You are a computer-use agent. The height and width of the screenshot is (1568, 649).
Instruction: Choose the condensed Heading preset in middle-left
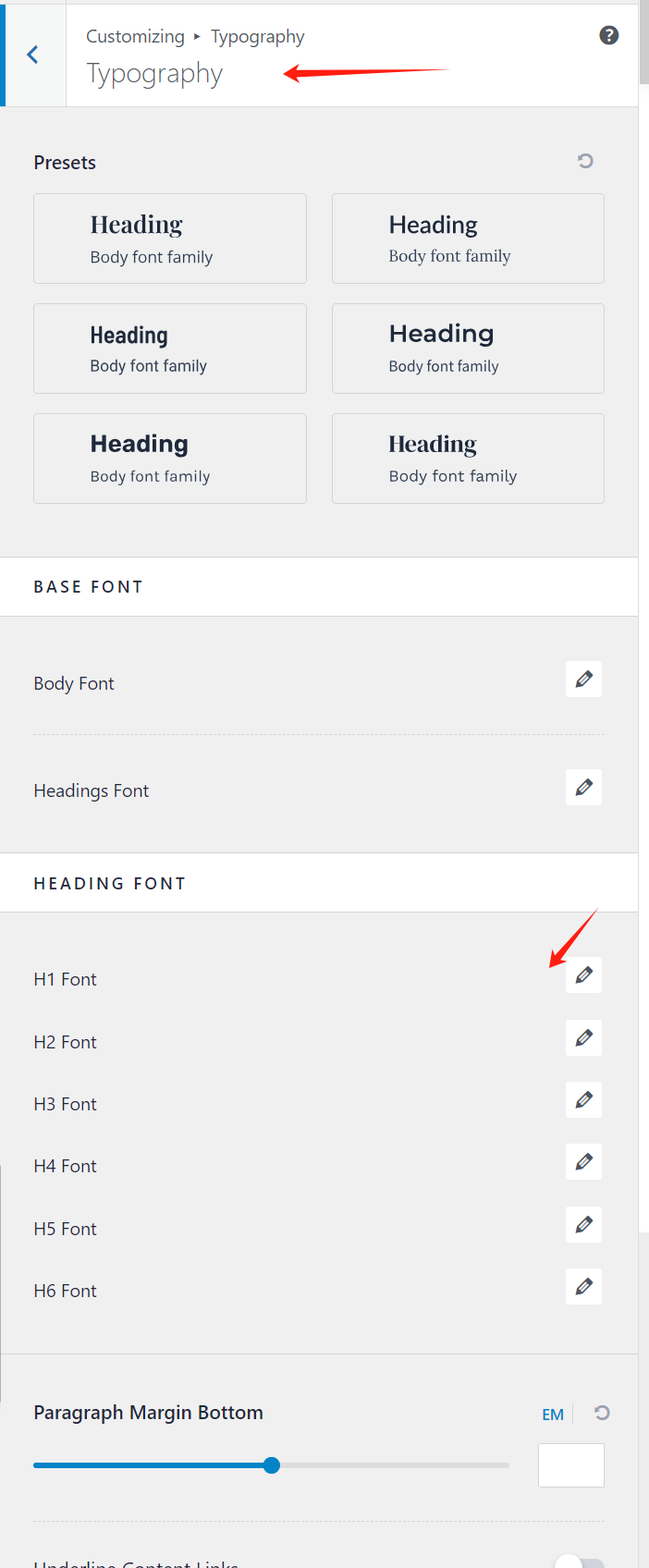[170, 349]
